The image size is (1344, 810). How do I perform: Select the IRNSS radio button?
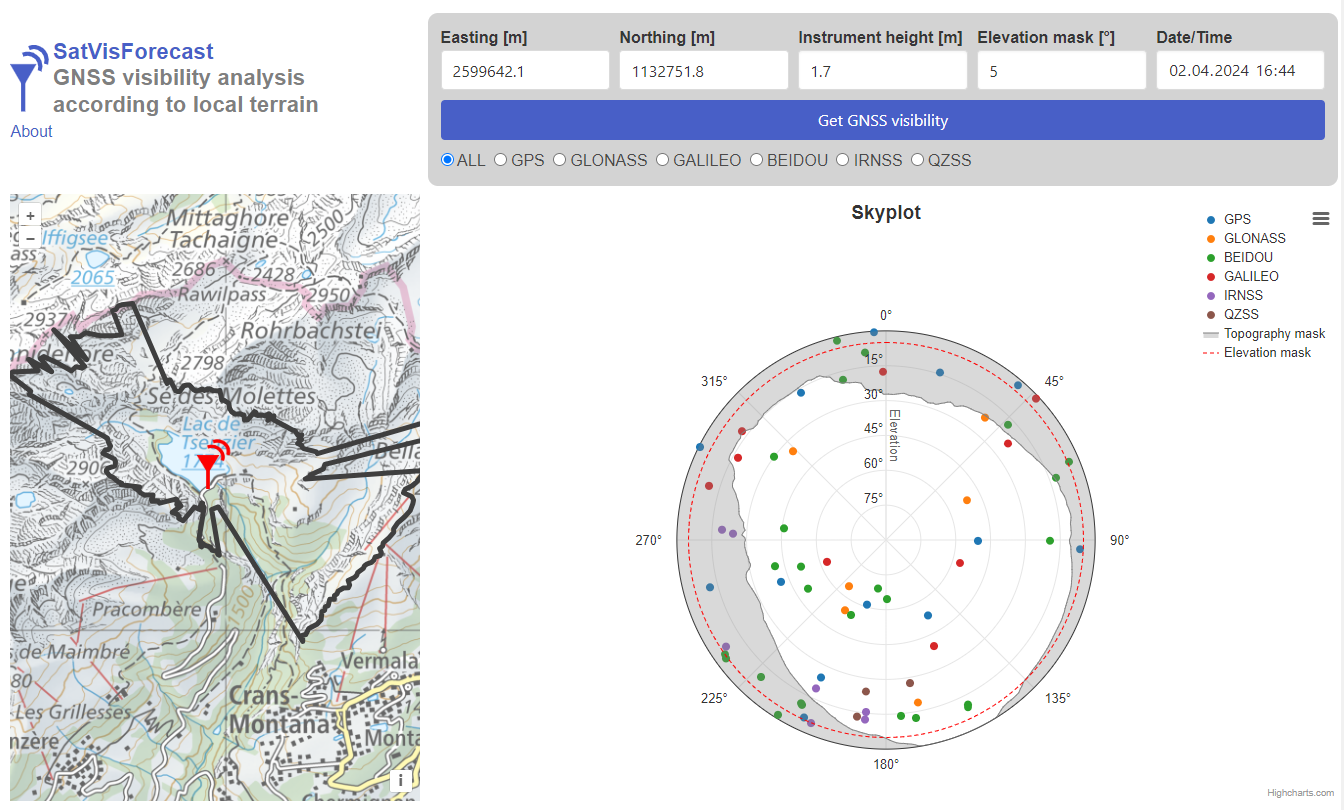[843, 160]
